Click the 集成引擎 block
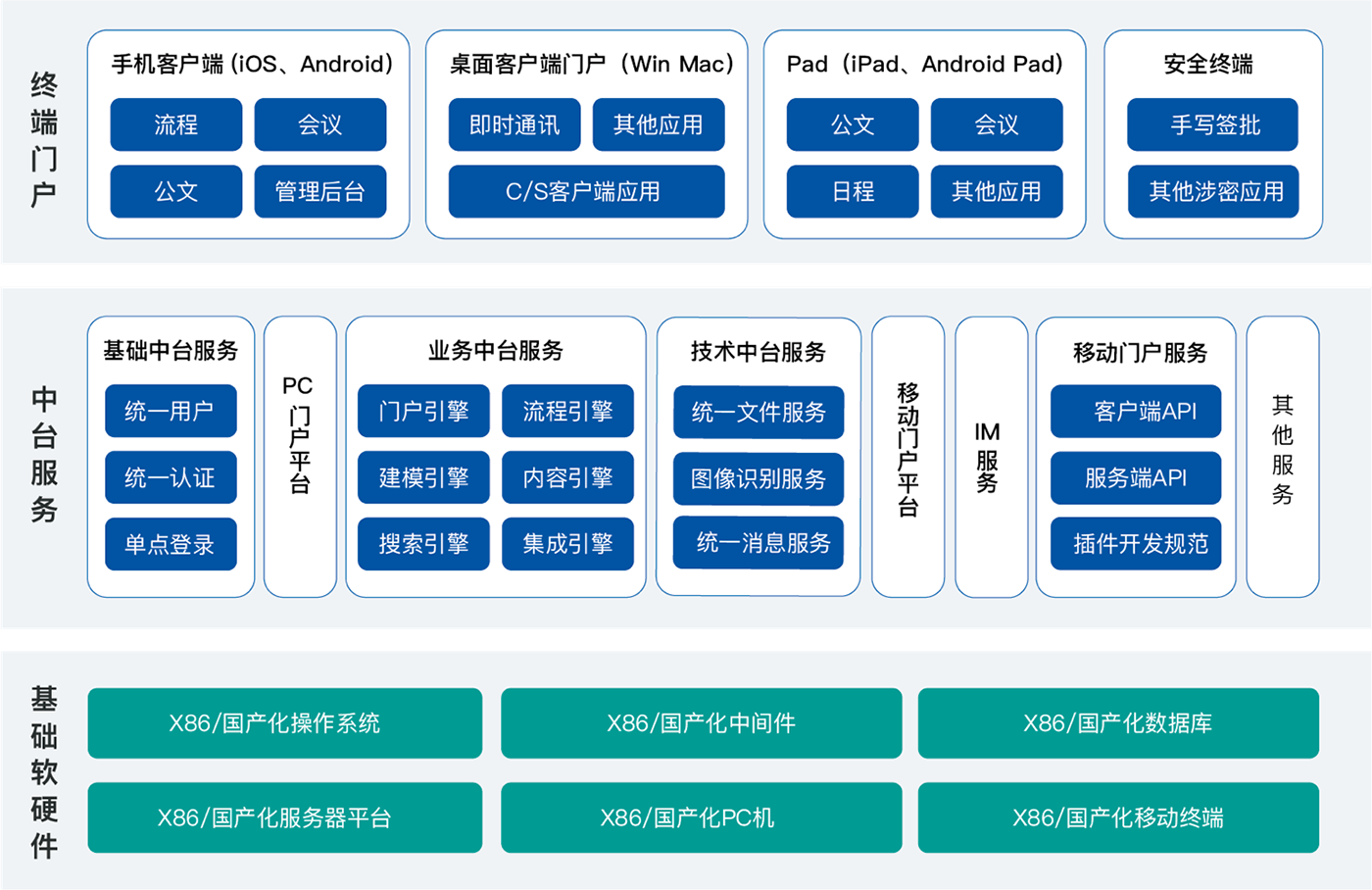The width and height of the screenshot is (1372, 890). click(567, 544)
